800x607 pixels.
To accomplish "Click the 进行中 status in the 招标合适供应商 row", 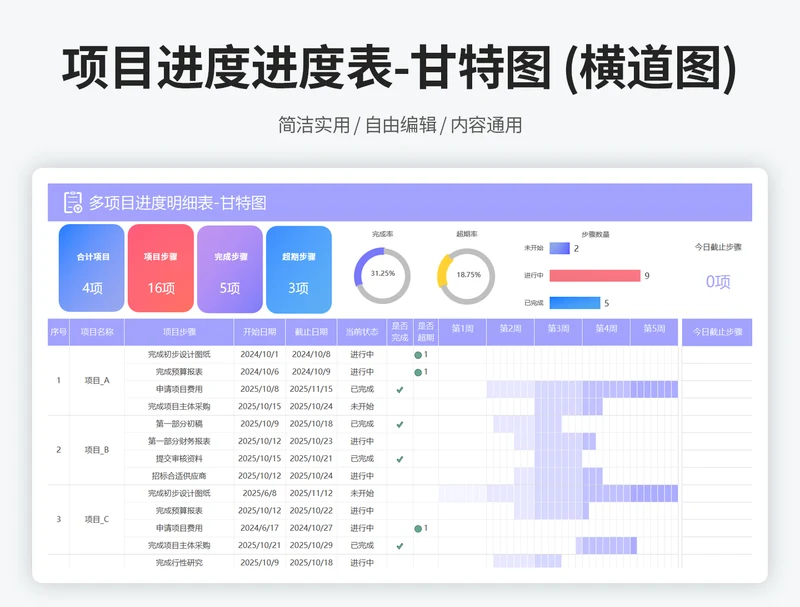I will [362, 476].
